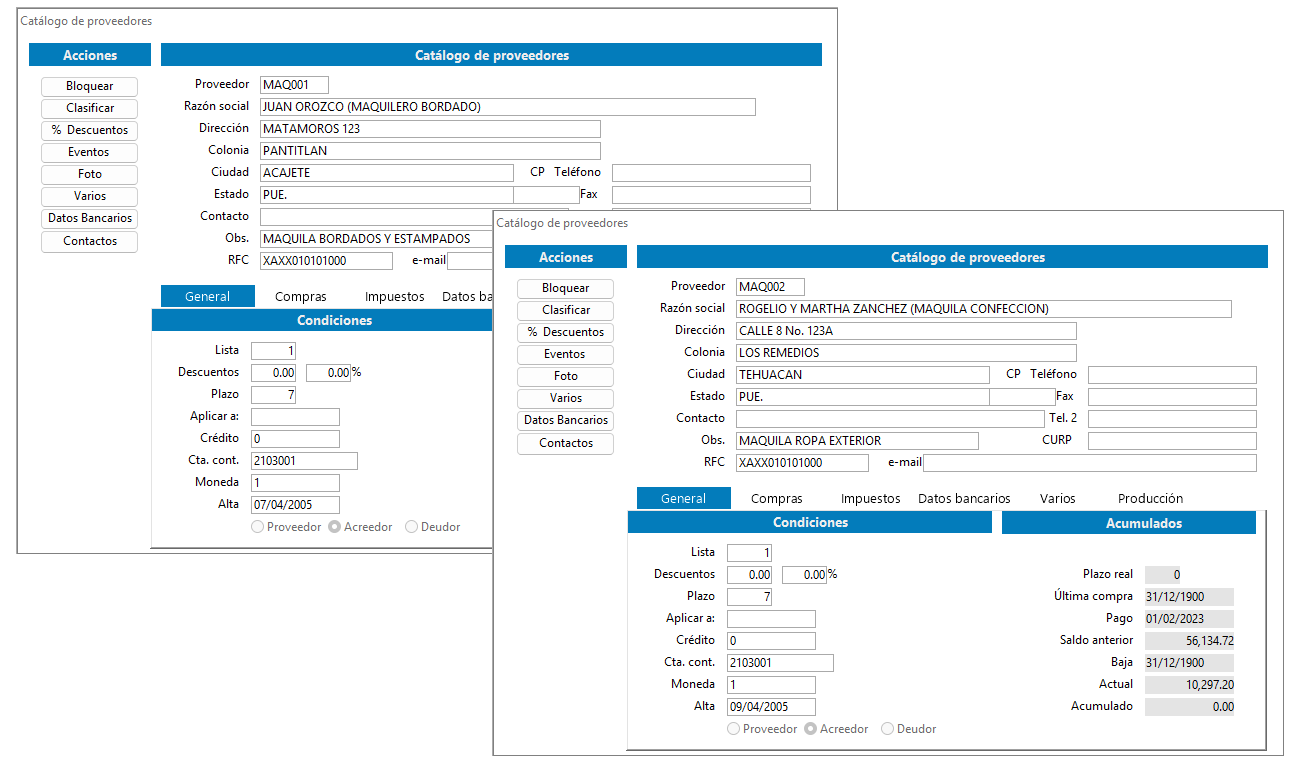Select General tab in MAQ001 window
This screenshot has height=770, width=1296.
click(207, 296)
